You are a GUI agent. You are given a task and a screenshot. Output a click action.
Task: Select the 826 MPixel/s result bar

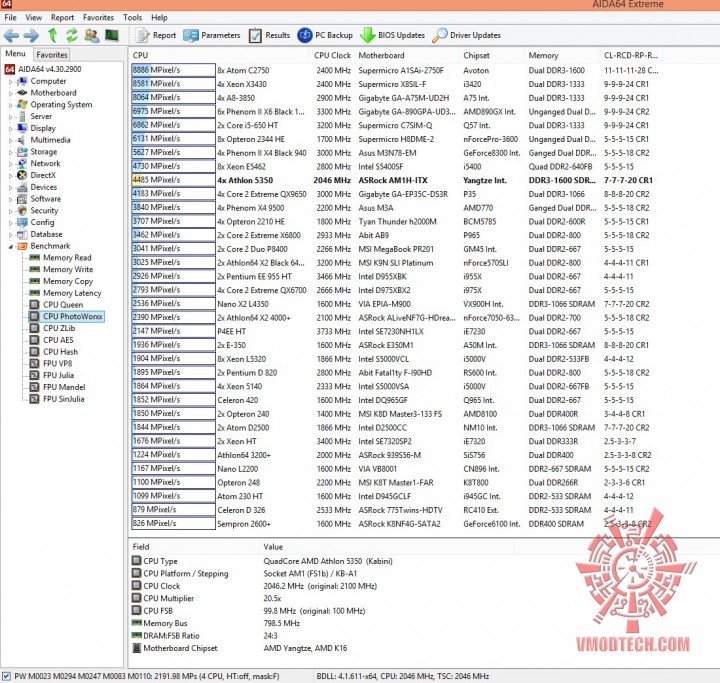point(173,524)
